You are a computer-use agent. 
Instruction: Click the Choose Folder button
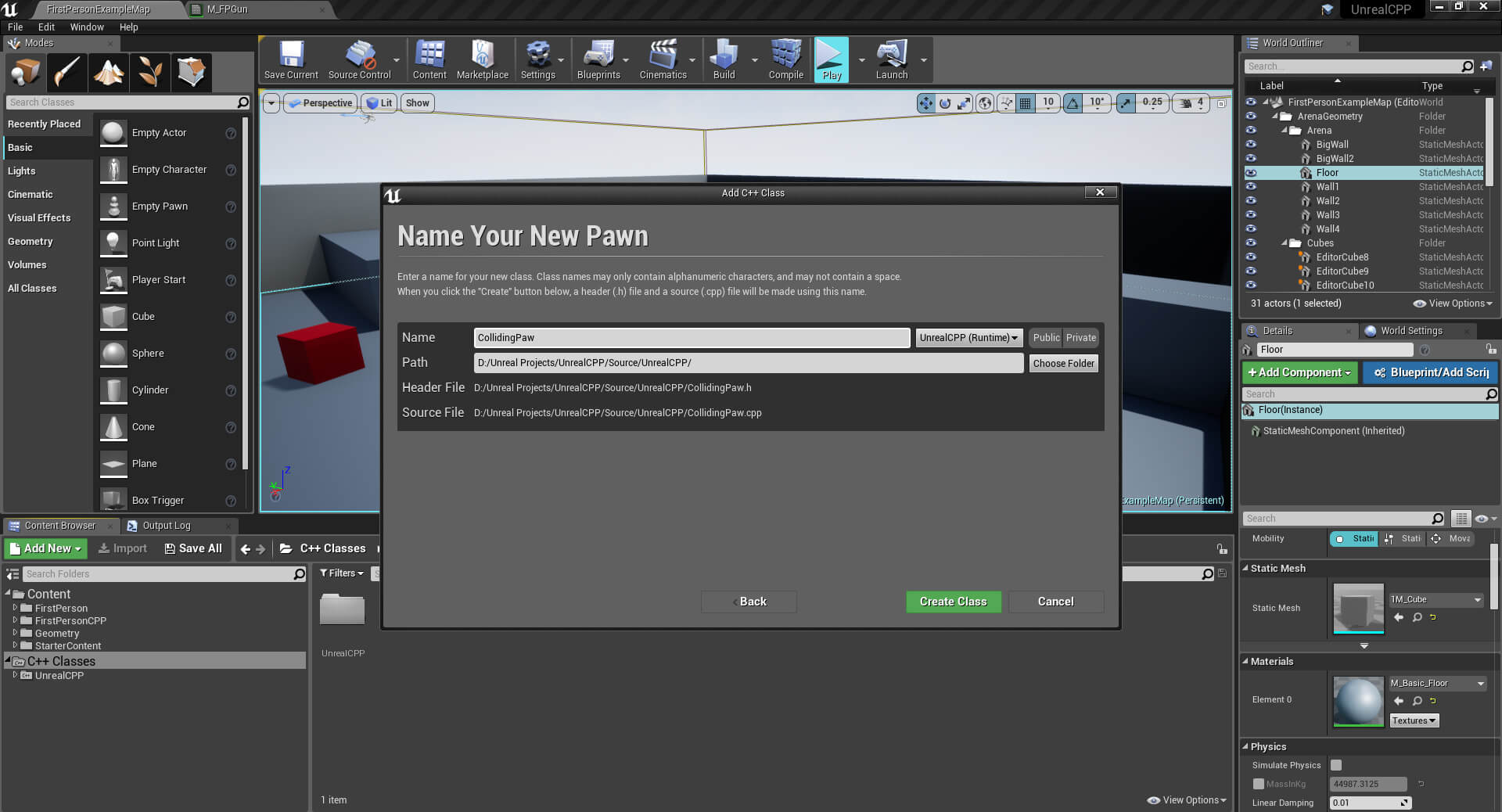coord(1063,364)
